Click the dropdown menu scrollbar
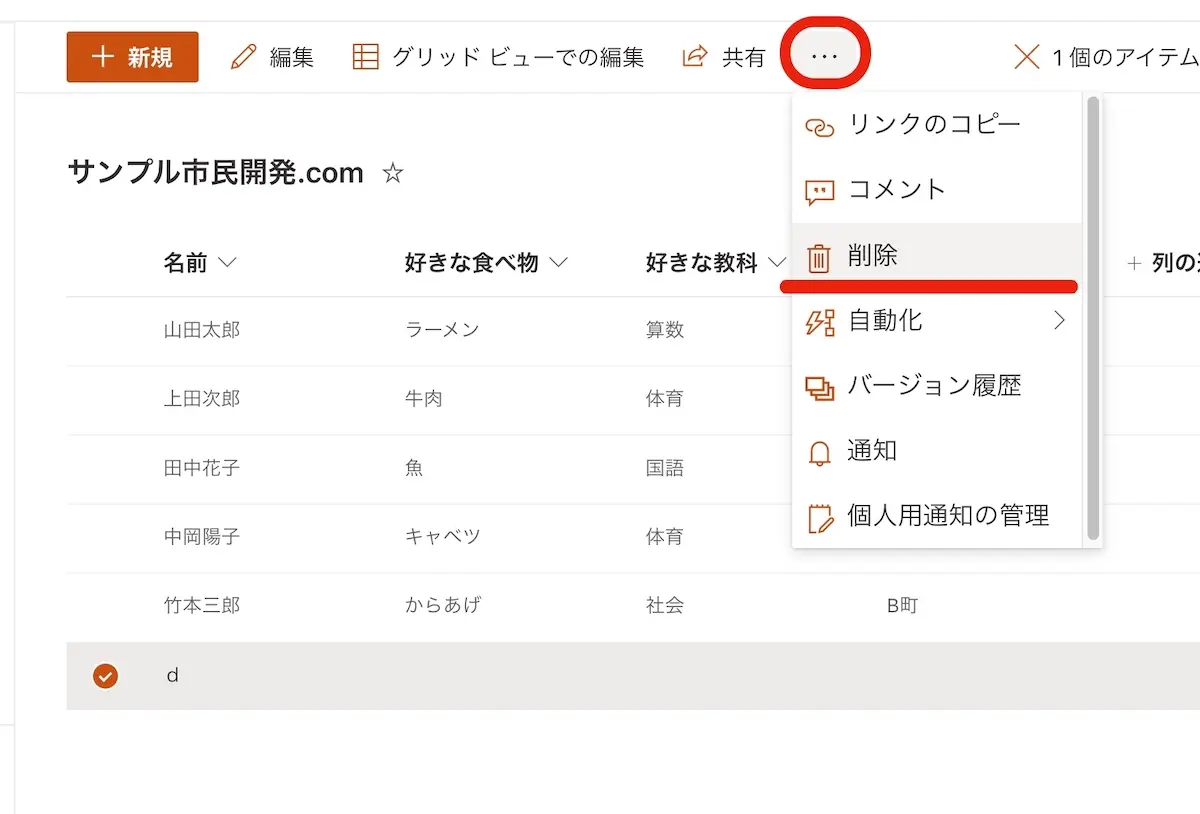The width and height of the screenshot is (1200, 814). tap(1093, 320)
